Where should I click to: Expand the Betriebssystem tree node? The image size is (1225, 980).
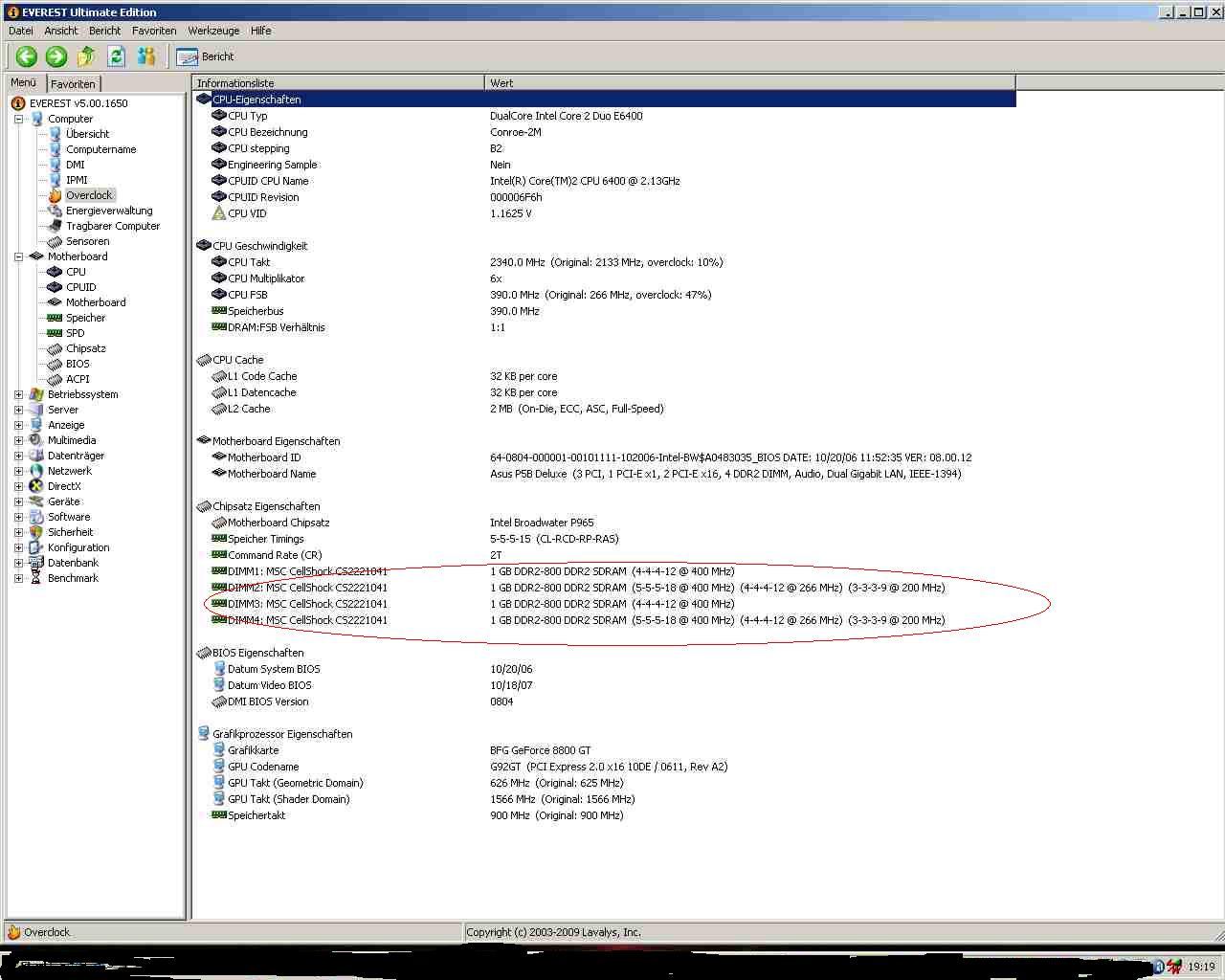point(18,394)
